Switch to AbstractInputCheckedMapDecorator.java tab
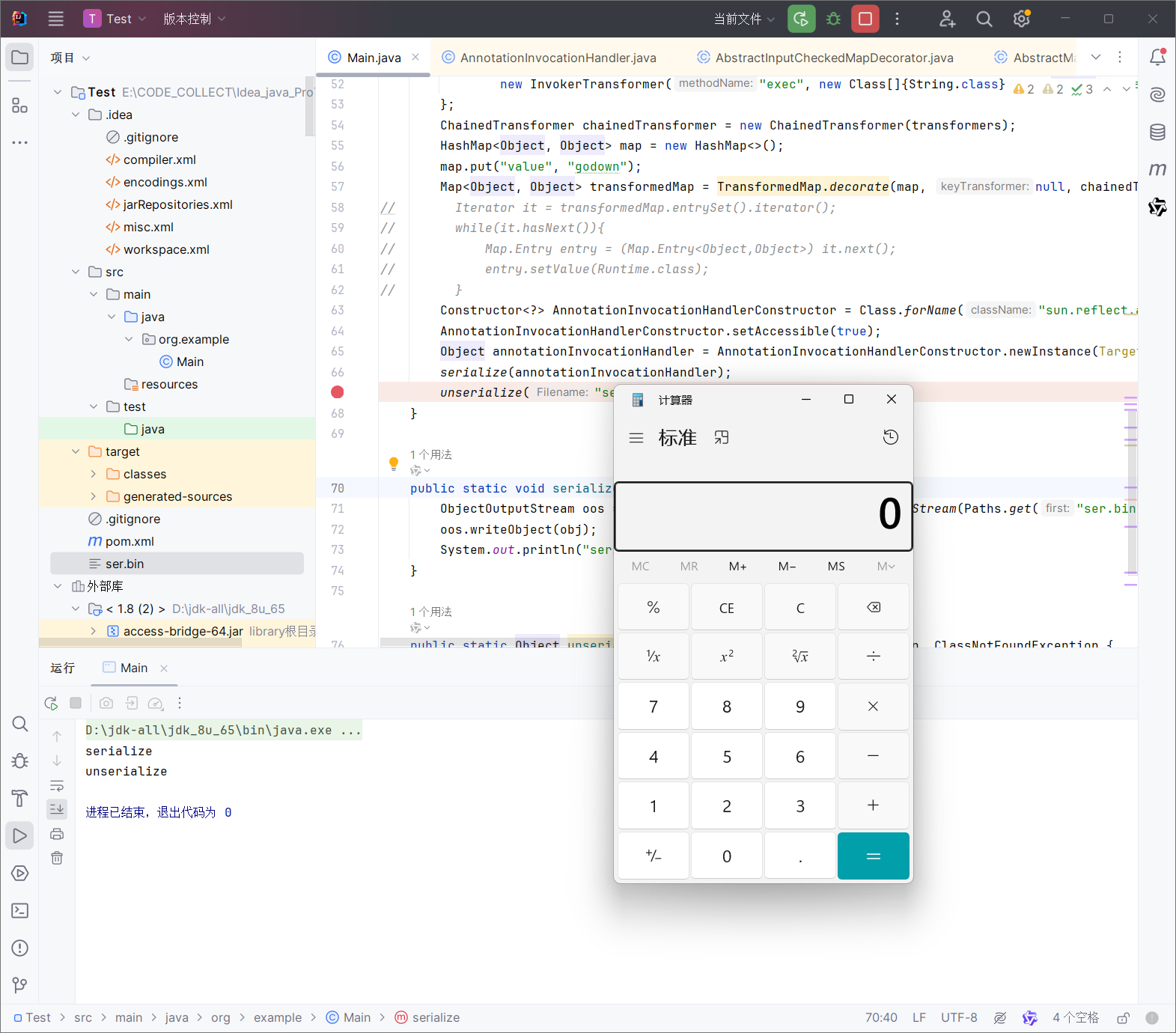Screen dimensions: 1176x1033 pyautogui.click(x=826, y=58)
